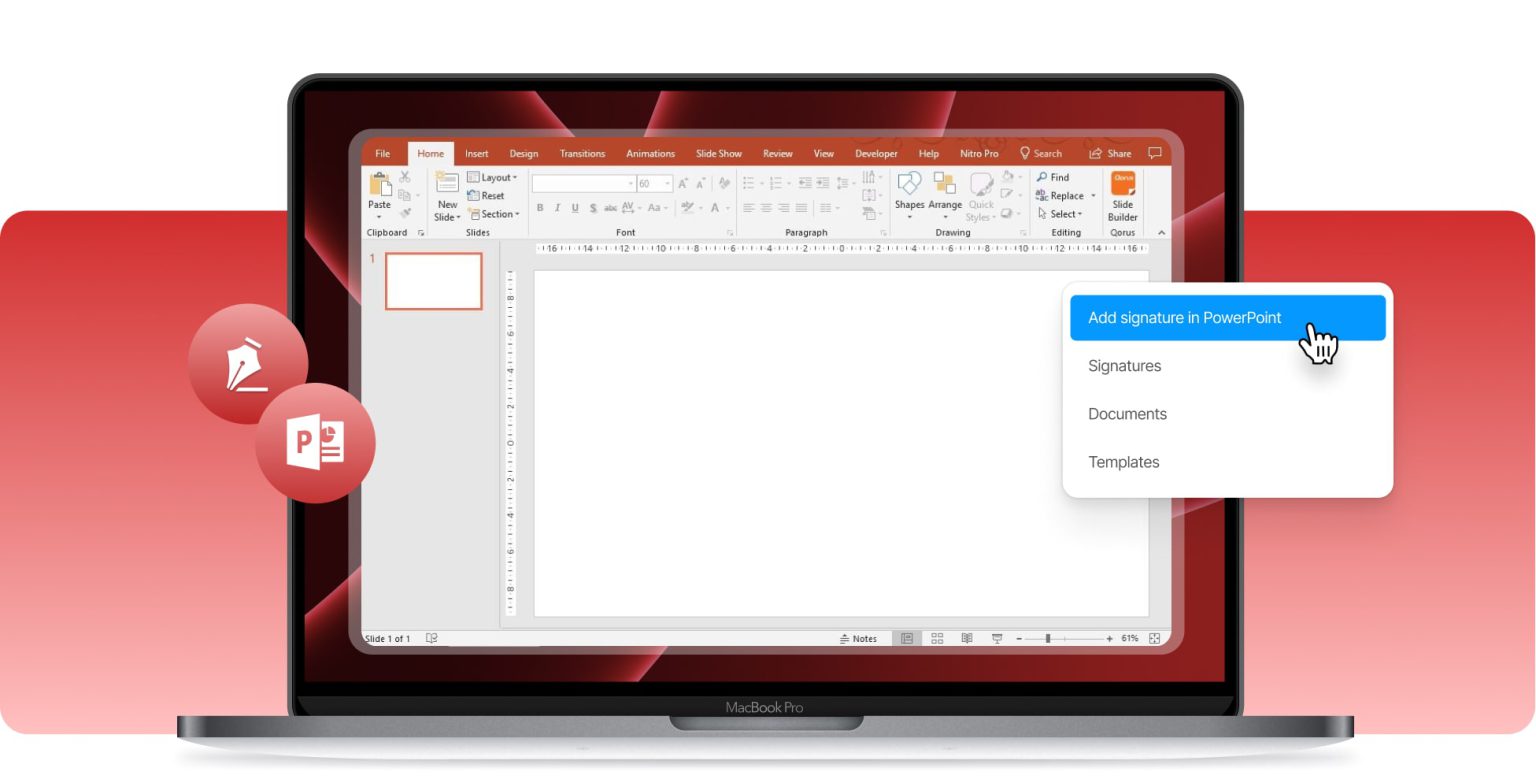Screen dimensions: 1536x783
Task: Toggle bold formatting
Action: tap(540, 208)
